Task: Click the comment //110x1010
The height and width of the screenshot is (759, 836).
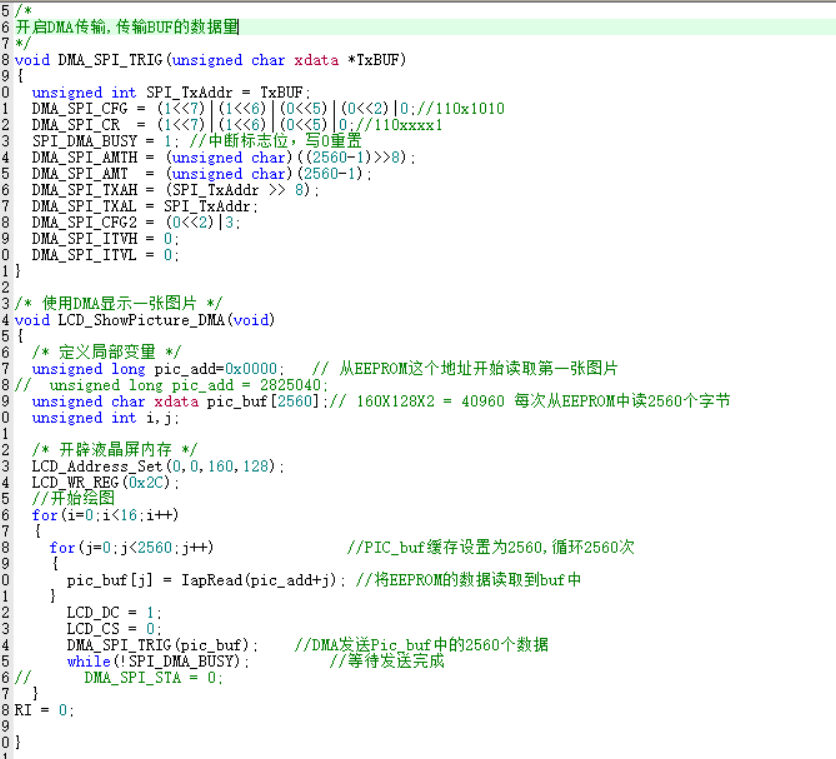Action: pyautogui.click(x=460, y=109)
